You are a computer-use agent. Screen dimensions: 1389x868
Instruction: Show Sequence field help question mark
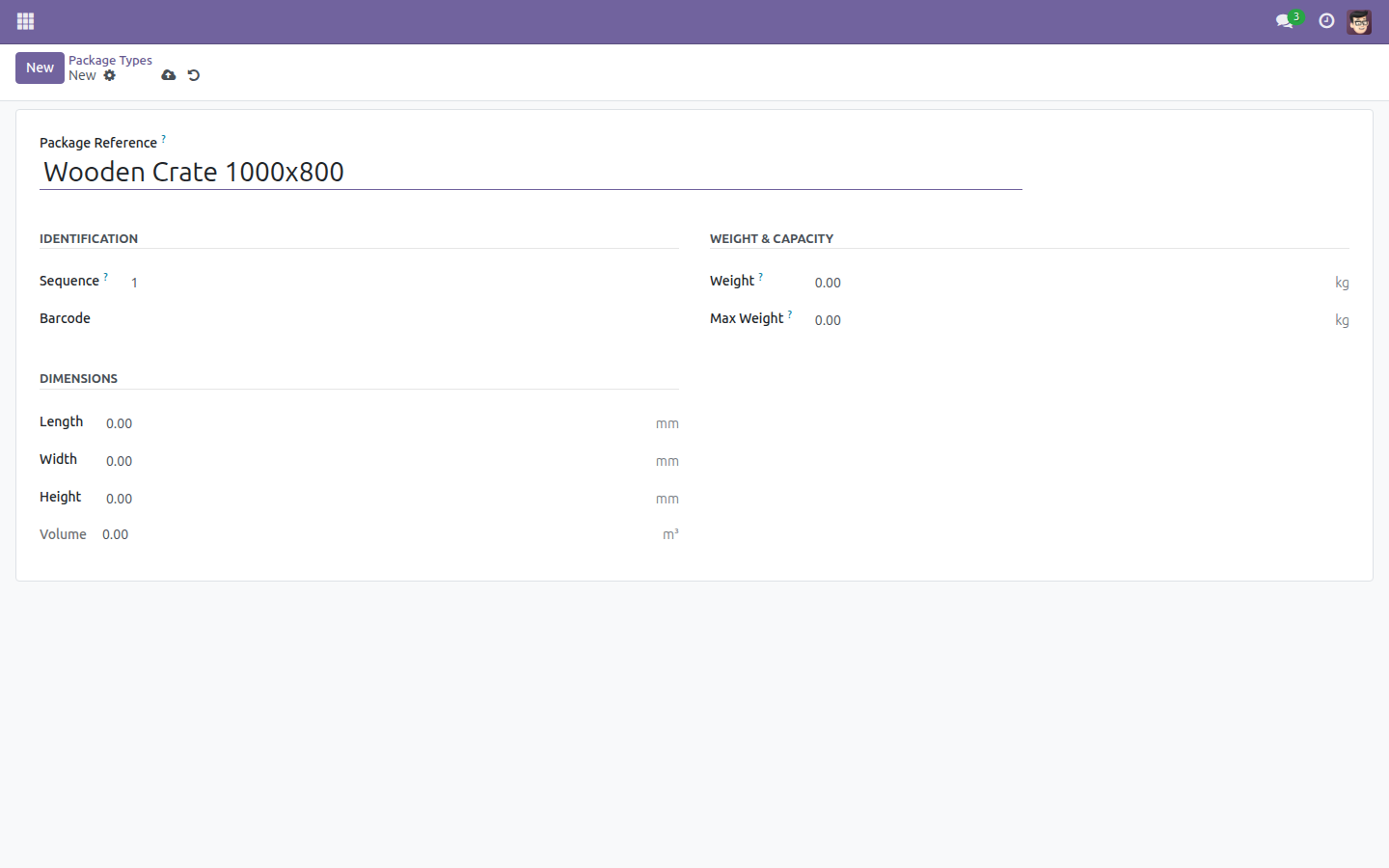click(x=106, y=277)
